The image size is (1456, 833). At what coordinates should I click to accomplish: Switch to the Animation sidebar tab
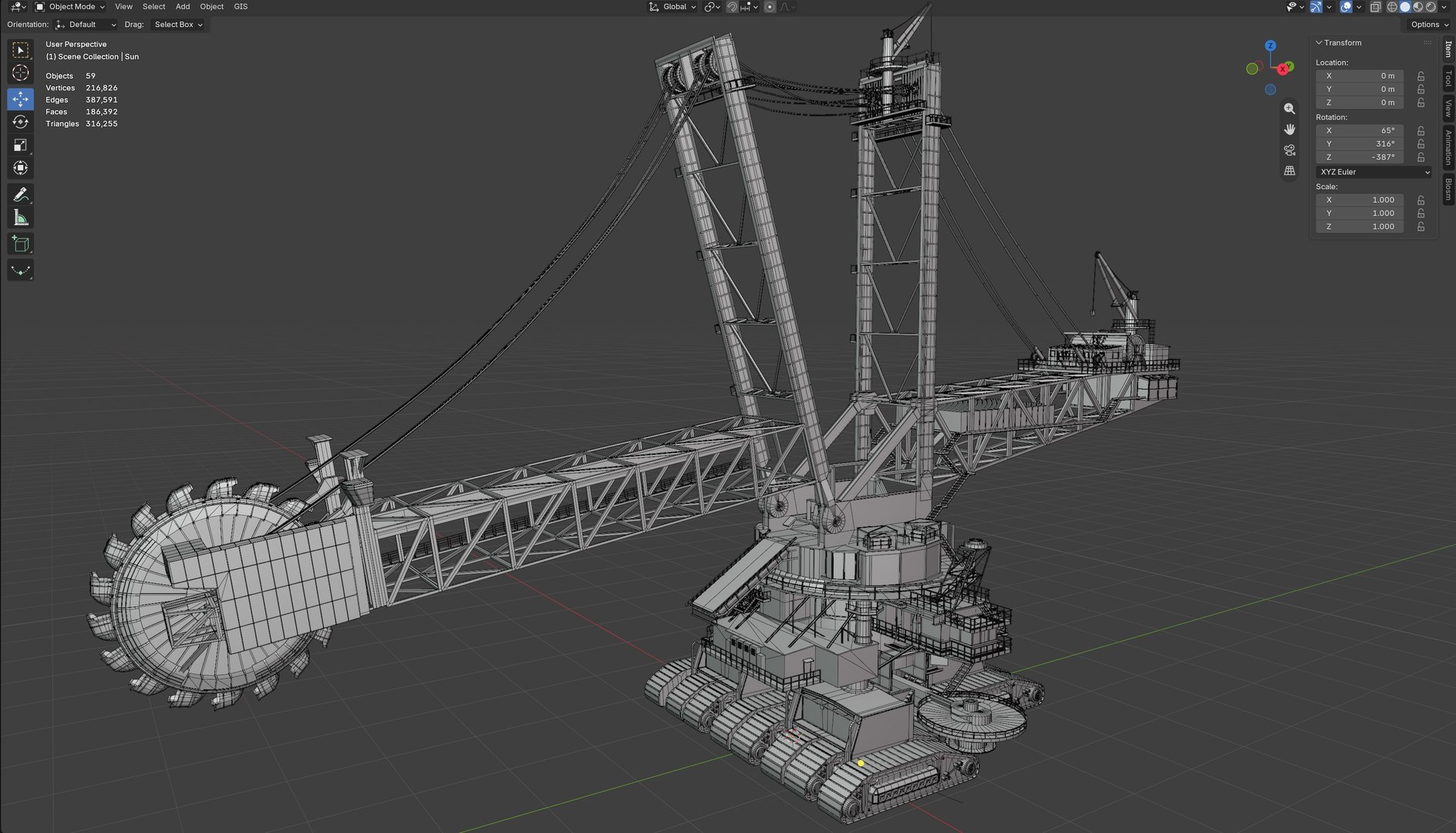[1448, 147]
